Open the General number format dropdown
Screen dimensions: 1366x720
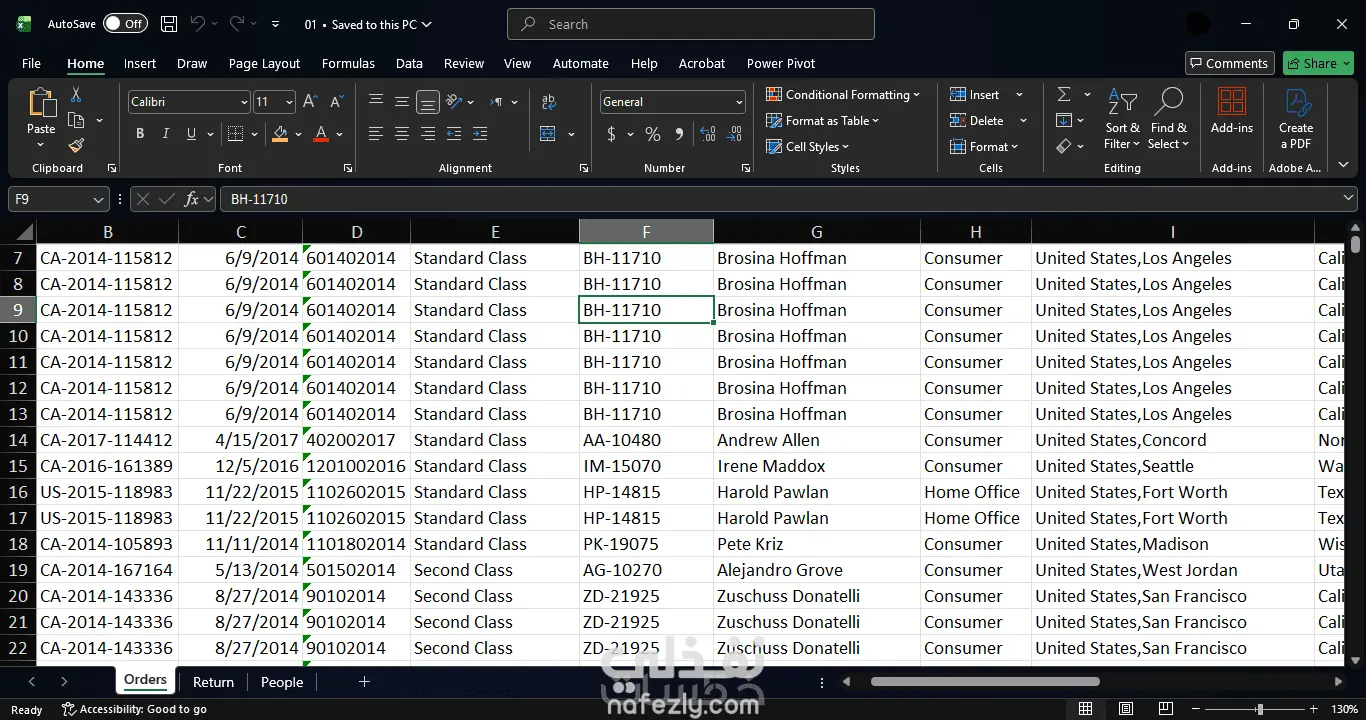click(739, 102)
